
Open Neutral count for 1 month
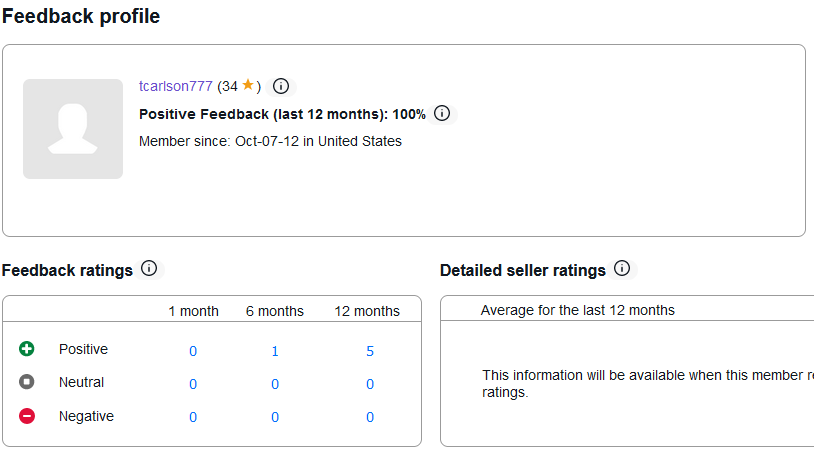click(x=193, y=384)
